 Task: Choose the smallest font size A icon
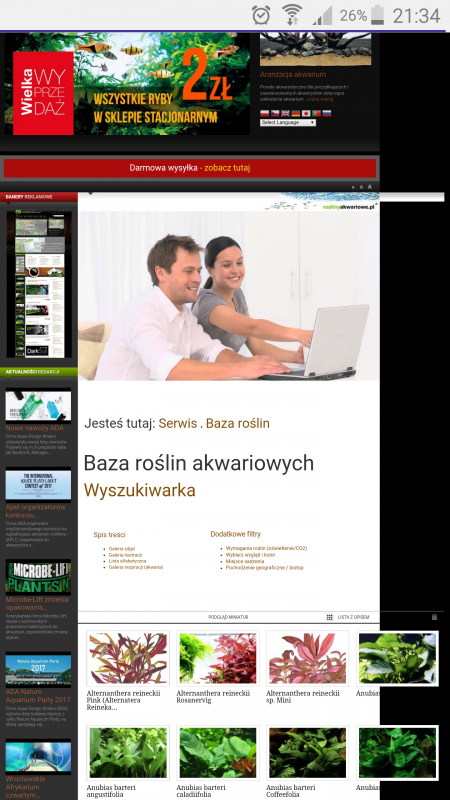point(353,187)
